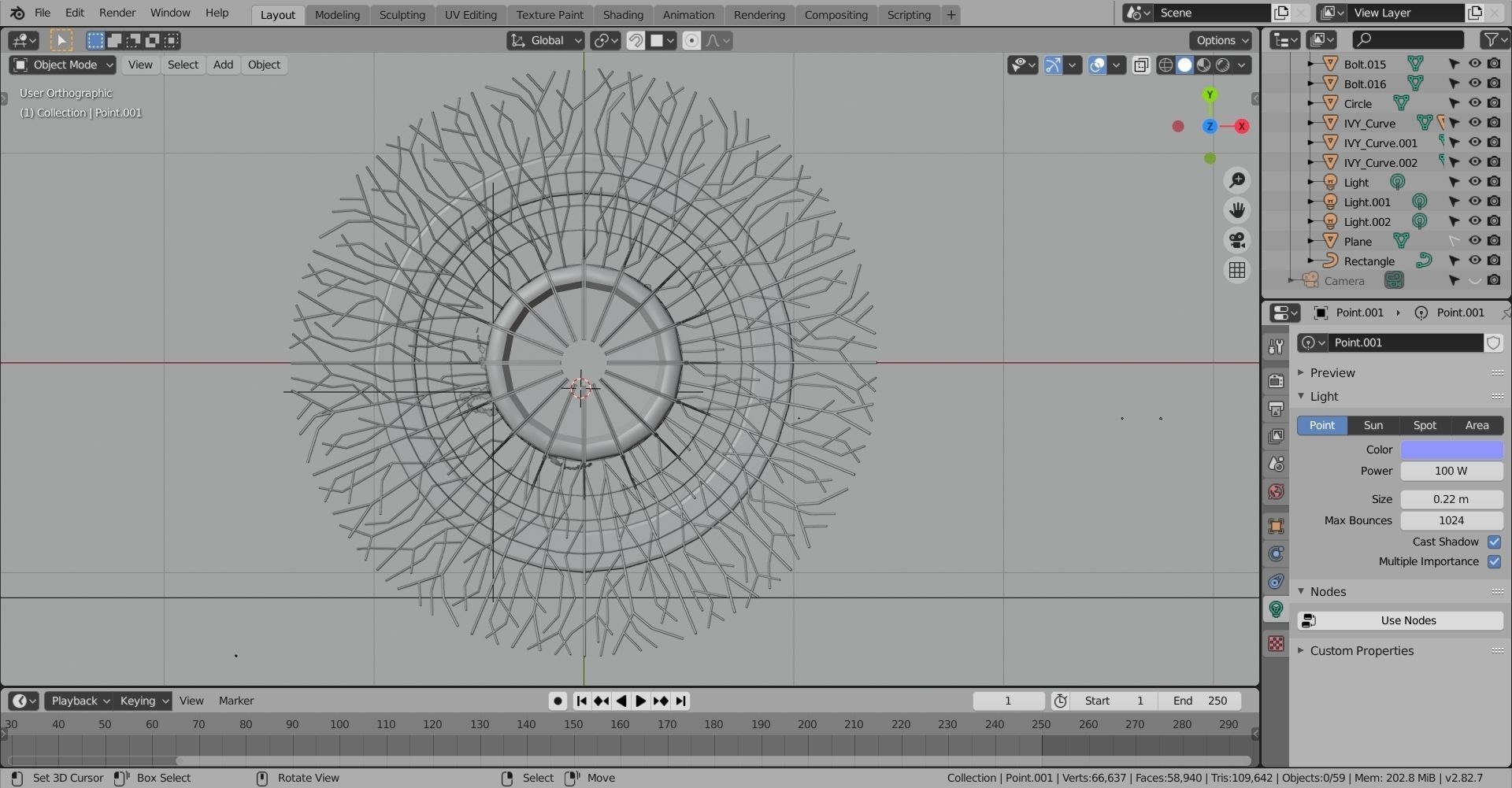Disable the Multiple Importance checkbox
Viewport: 1512px width, 788px height.
1494,561
